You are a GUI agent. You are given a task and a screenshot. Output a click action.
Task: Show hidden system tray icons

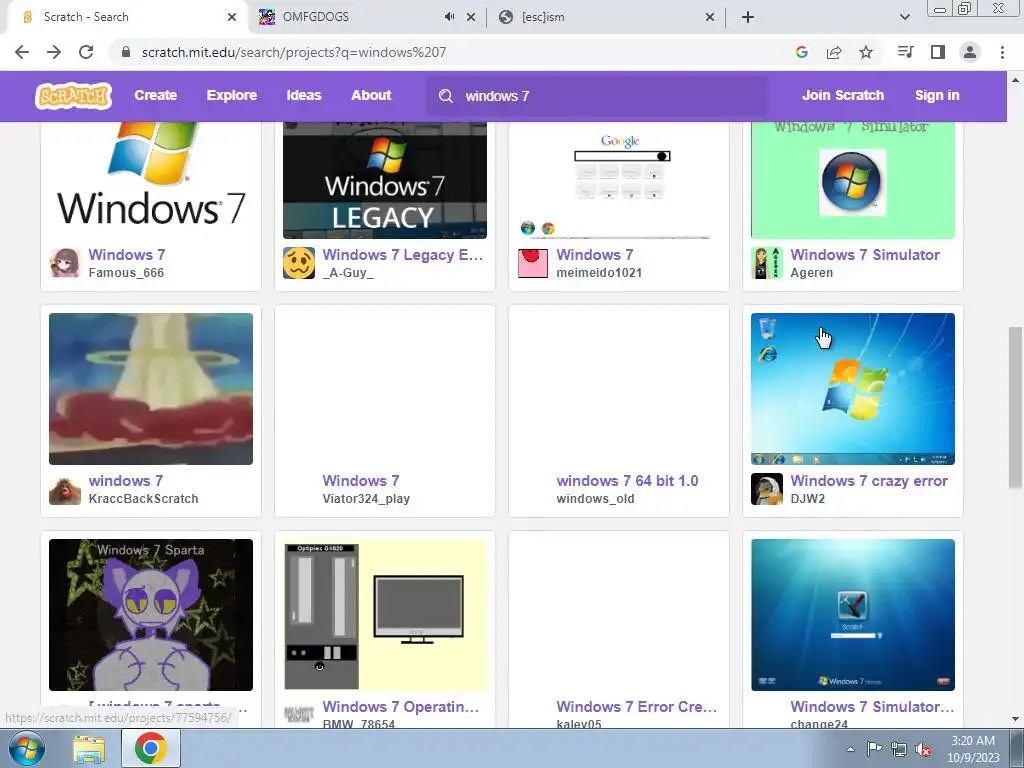pyautogui.click(x=850, y=749)
